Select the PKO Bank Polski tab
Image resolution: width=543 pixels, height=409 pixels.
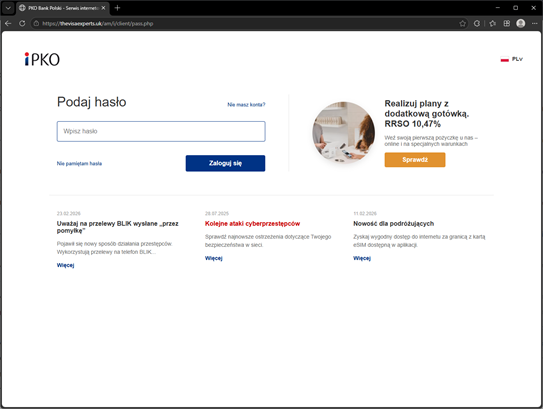click(63, 8)
